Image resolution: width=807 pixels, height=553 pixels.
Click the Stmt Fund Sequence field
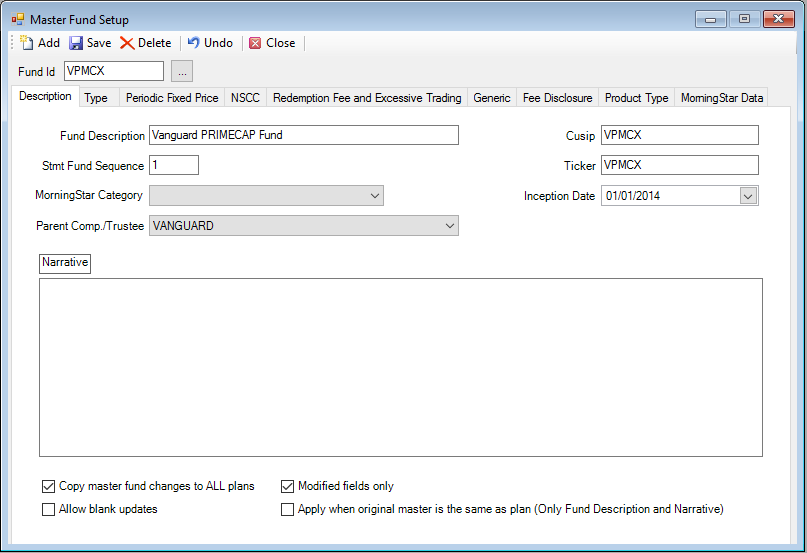tap(174, 165)
